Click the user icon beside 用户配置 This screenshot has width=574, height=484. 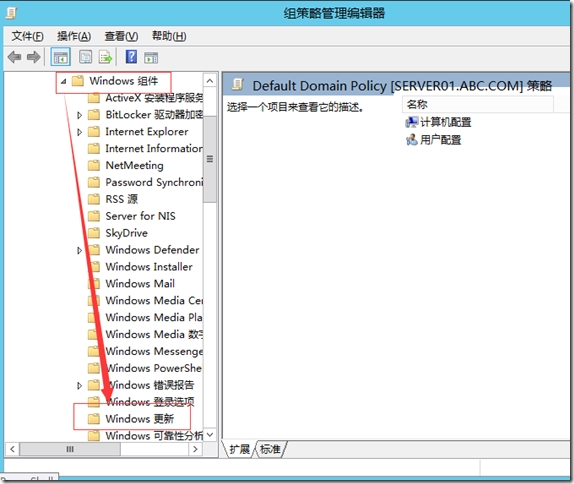(x=411, y=139)
